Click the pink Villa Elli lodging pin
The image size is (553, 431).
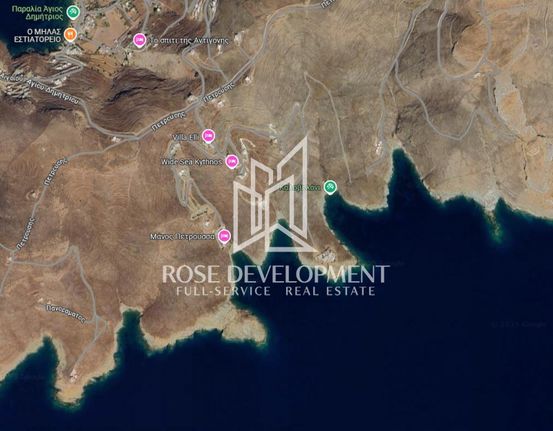(x=208, y=136)
